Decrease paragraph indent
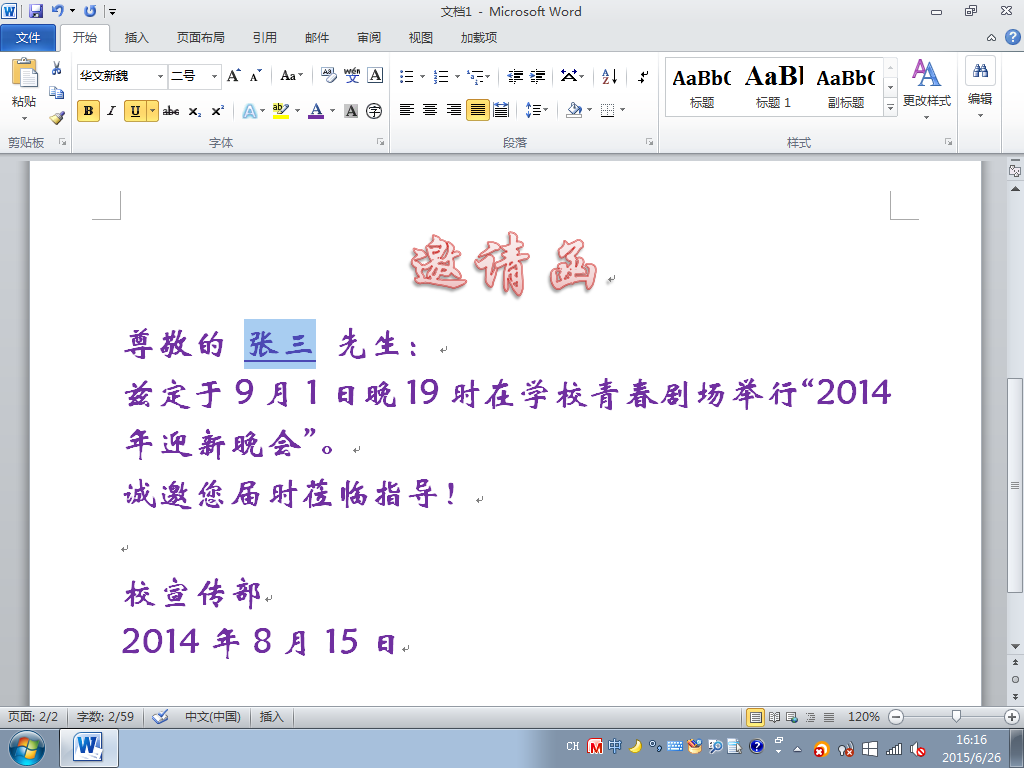Image resolution: width=1024 pixels, height=768 pixels. pos(515,76)
